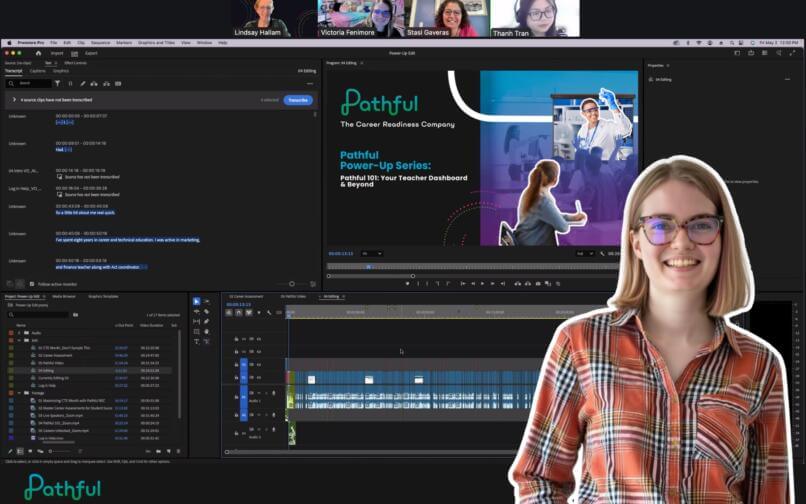Open the Program monitor zoom level dropdown

[x=371, y=253]
